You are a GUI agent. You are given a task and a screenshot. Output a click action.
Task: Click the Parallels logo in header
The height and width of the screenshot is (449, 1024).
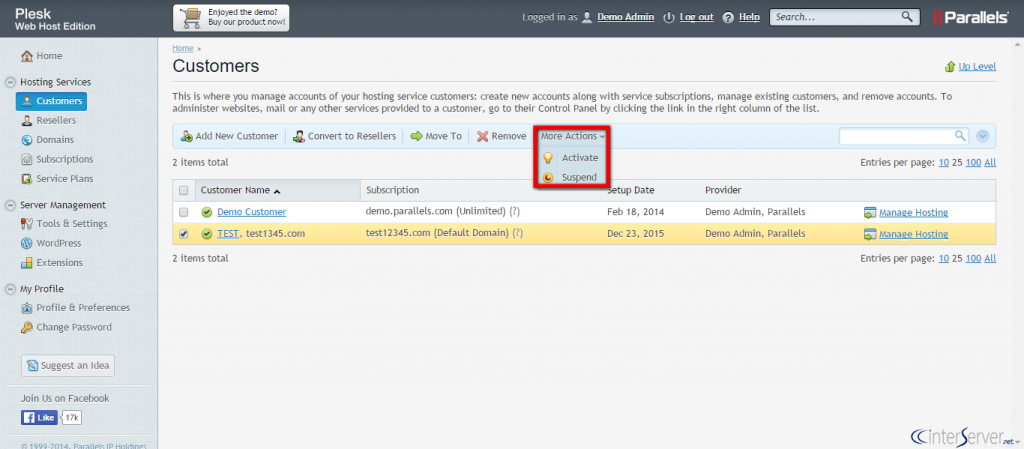(x=971, y=18)
